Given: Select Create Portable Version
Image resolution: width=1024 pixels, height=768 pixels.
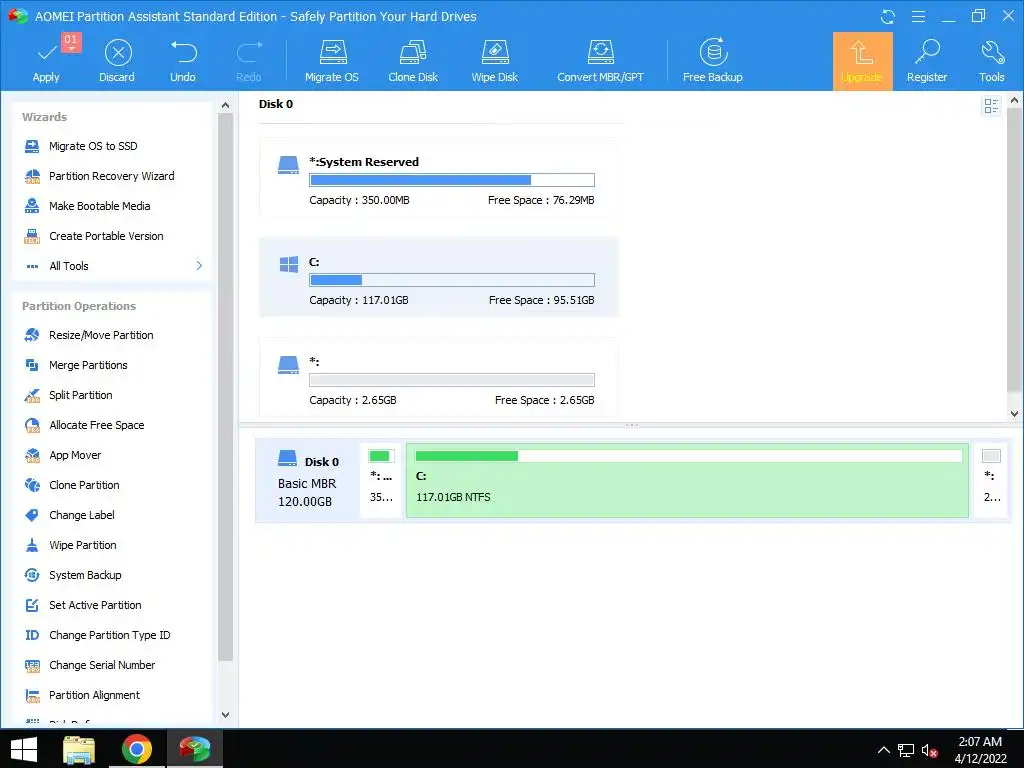Looking at the screenshot, I should click(106, 236).
